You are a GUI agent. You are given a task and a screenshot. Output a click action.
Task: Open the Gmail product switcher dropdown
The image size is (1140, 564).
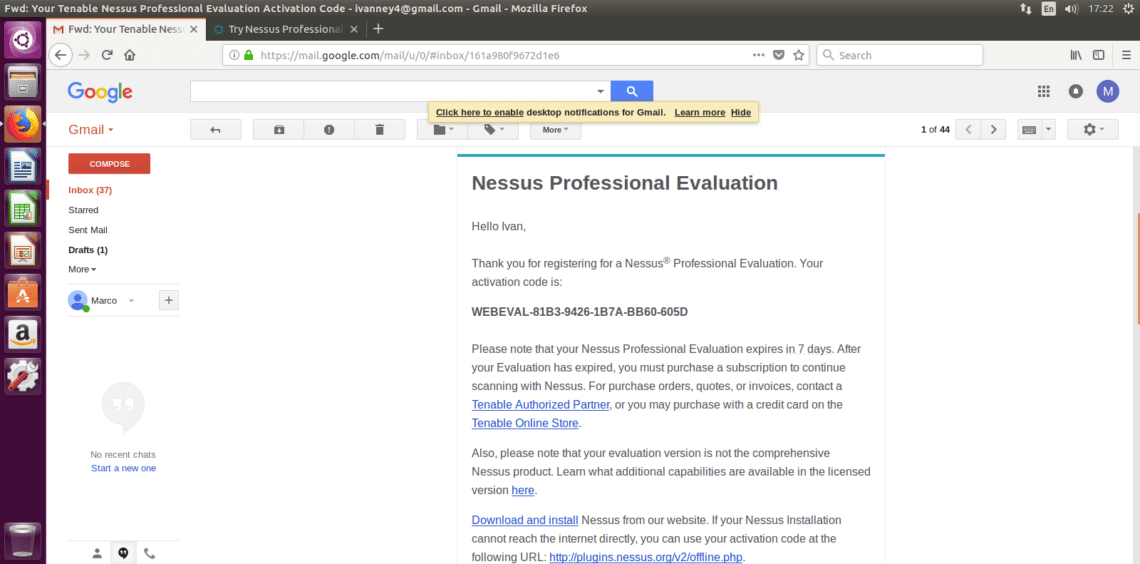coord(91,129)
